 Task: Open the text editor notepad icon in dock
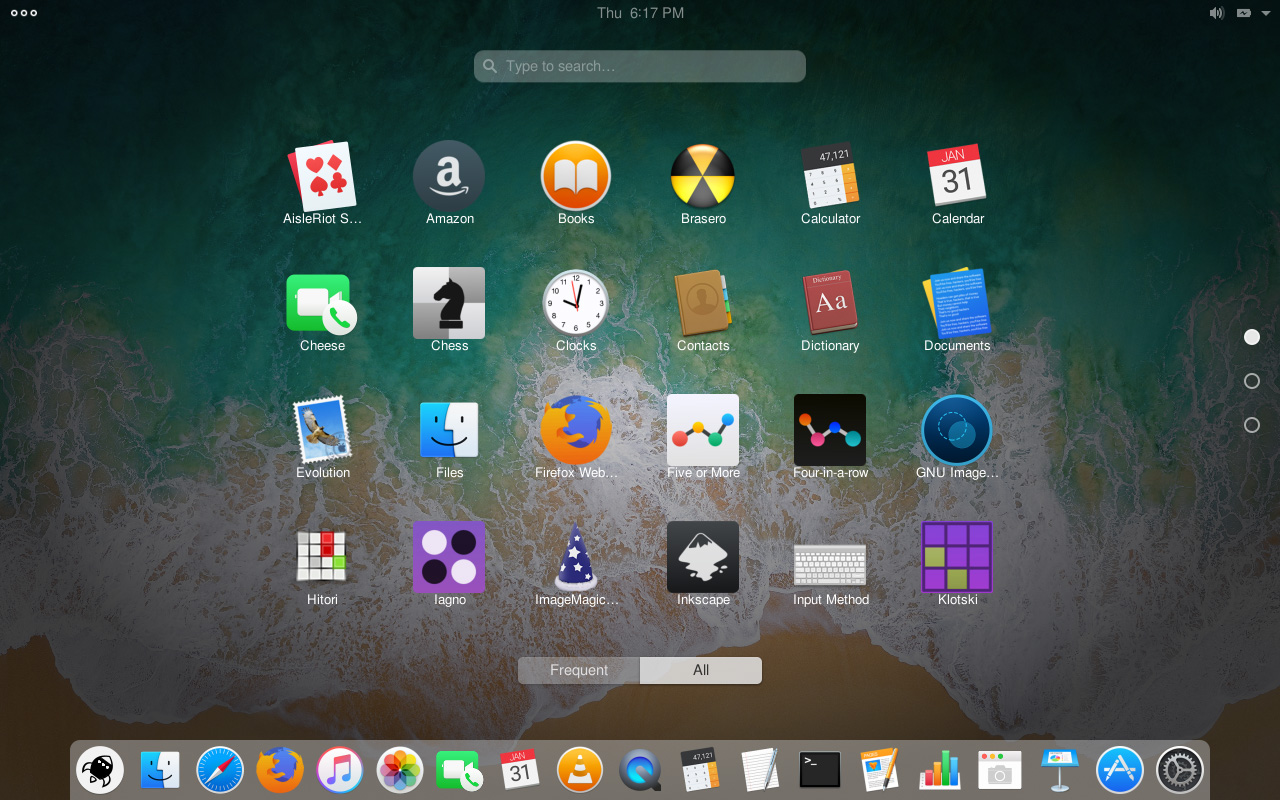(760, 770)
